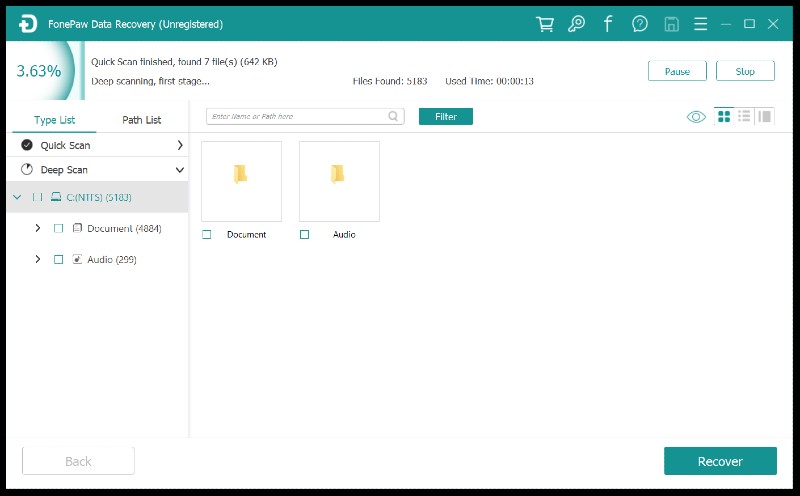Open the Filter options
This screenshot has height=496, width=800.
(x=445, y=116)
